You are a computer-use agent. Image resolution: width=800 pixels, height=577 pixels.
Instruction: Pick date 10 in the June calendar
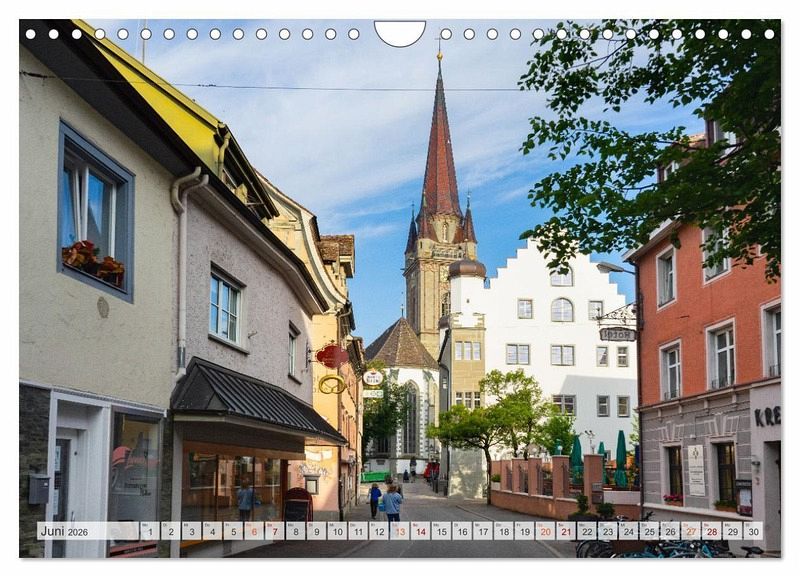(x=336, y=531)
